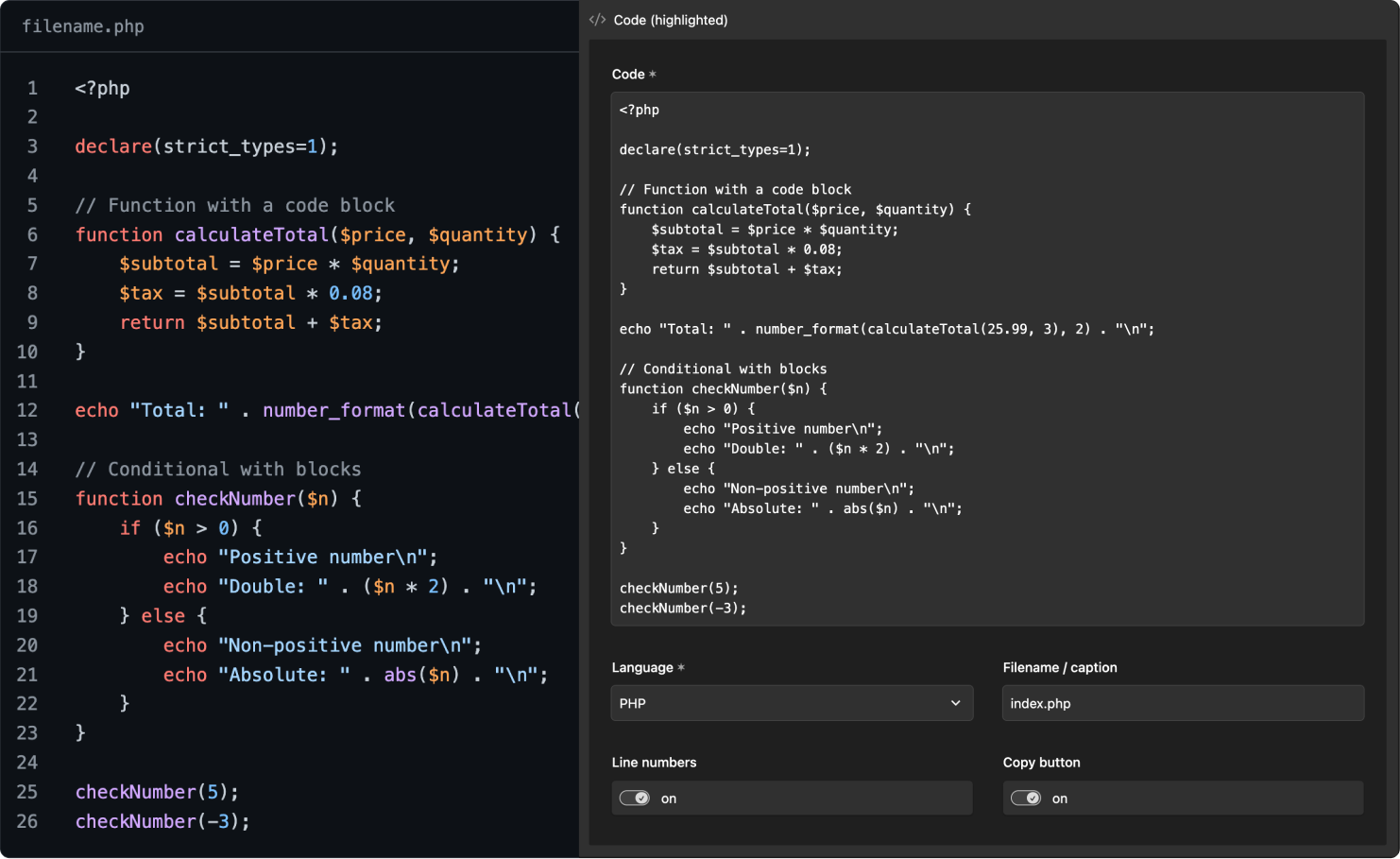Click 'echo "Absolute: "' line in the code editor
1400x859 pixels.
tap(823, 508)
